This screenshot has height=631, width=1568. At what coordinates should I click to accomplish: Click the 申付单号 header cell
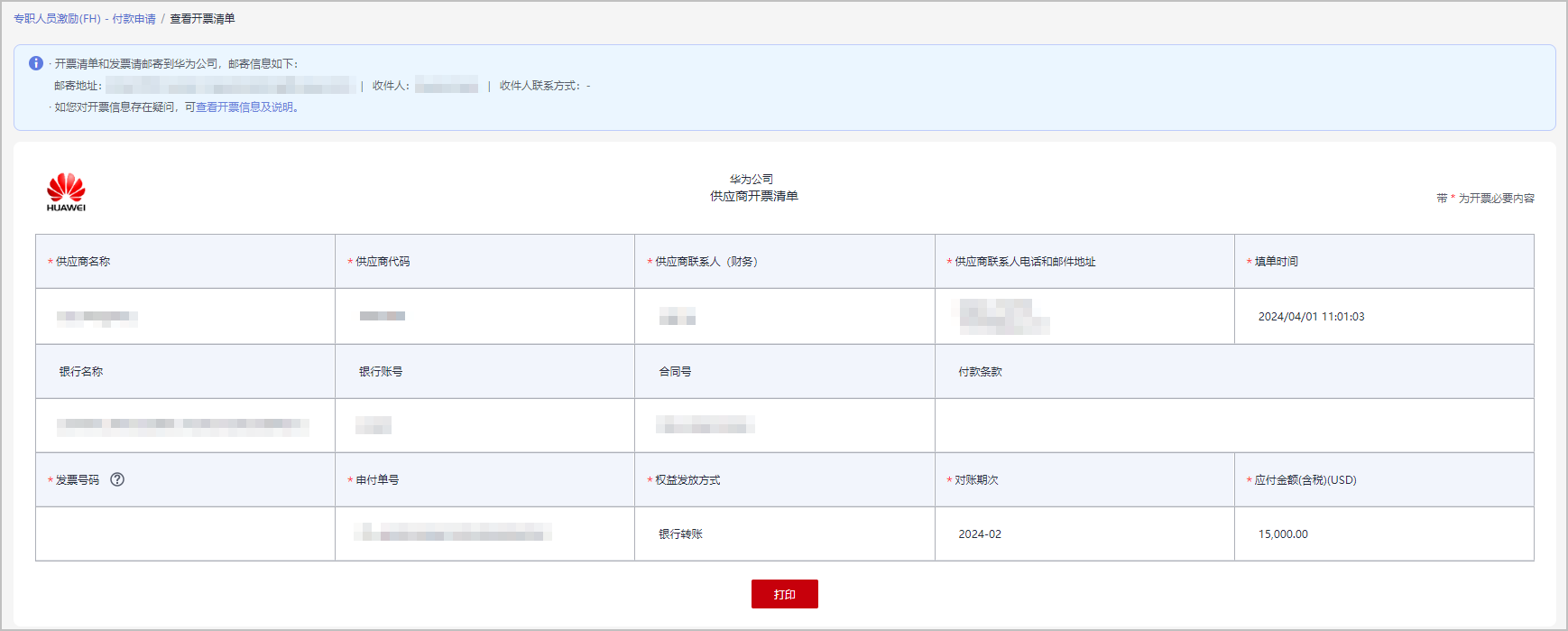(484, 480)
